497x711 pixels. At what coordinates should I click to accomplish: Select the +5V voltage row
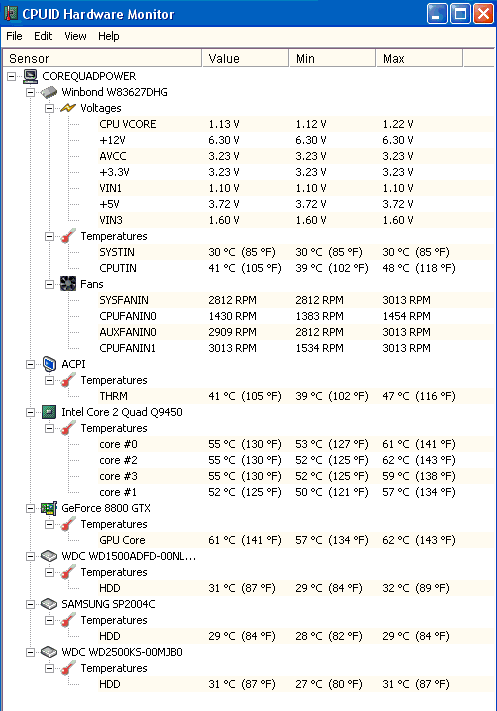pos(296,204)
